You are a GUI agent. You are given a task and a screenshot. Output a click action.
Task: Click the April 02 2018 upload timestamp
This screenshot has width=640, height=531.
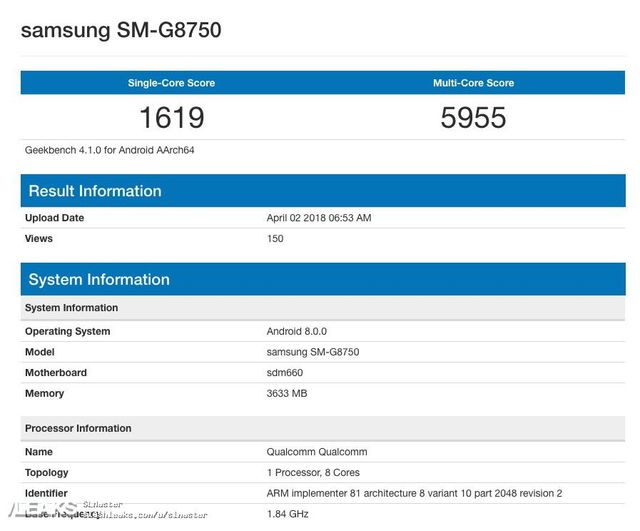pos(319,218)
